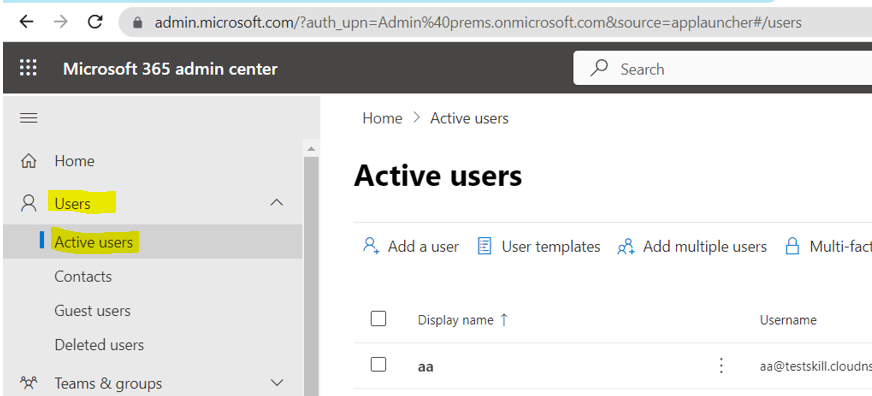Open the app launcher waffle icon
The width and height of the screenshot is (872, 396).
(x=28, y=68)
